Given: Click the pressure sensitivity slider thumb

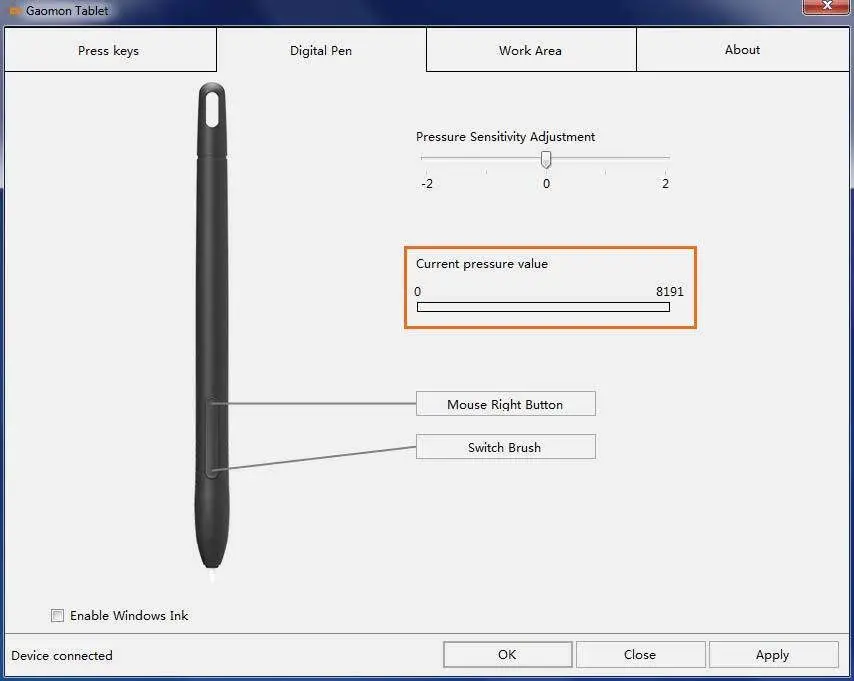Looking at the screenshot, I should pyautogui.click(x=546, y=160).
